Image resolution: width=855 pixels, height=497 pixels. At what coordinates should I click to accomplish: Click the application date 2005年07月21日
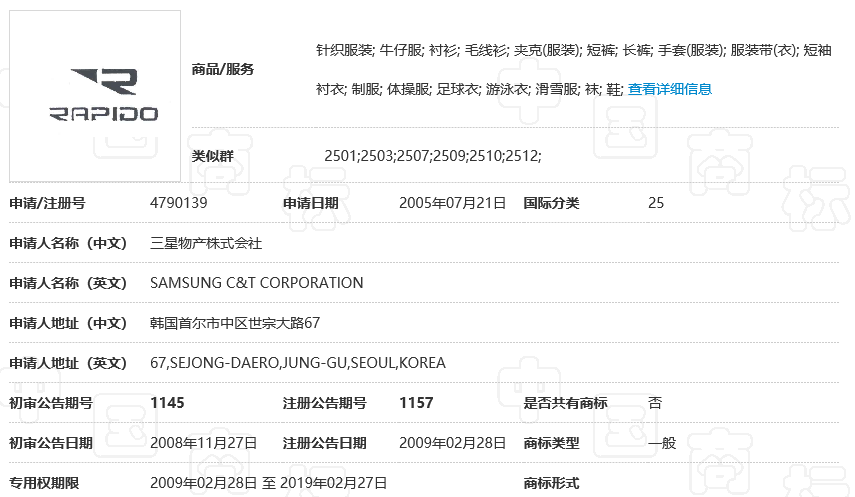tap(452, 203)
